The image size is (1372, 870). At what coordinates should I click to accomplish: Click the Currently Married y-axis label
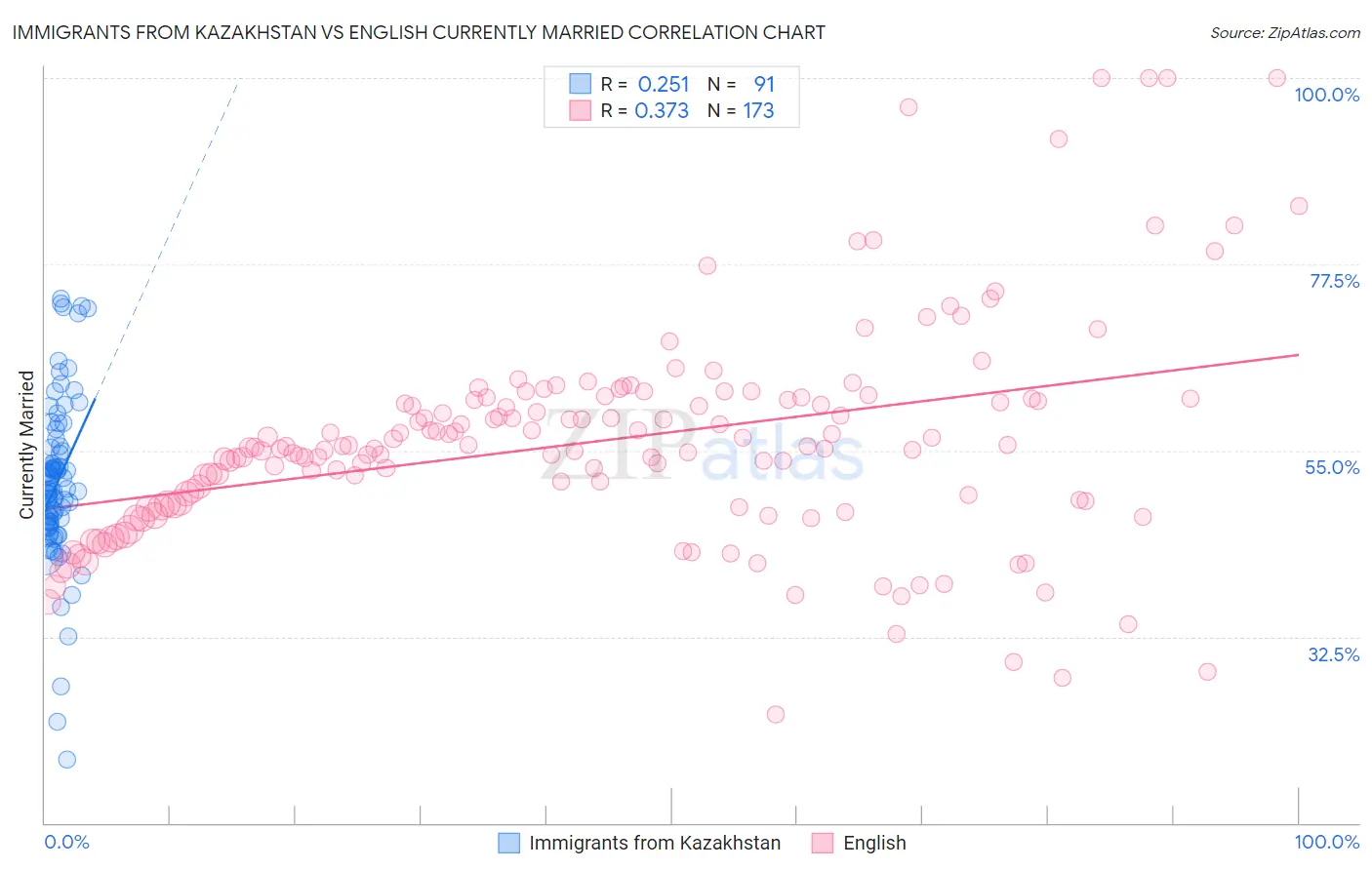pyautogui.click(x=26, y=445)
